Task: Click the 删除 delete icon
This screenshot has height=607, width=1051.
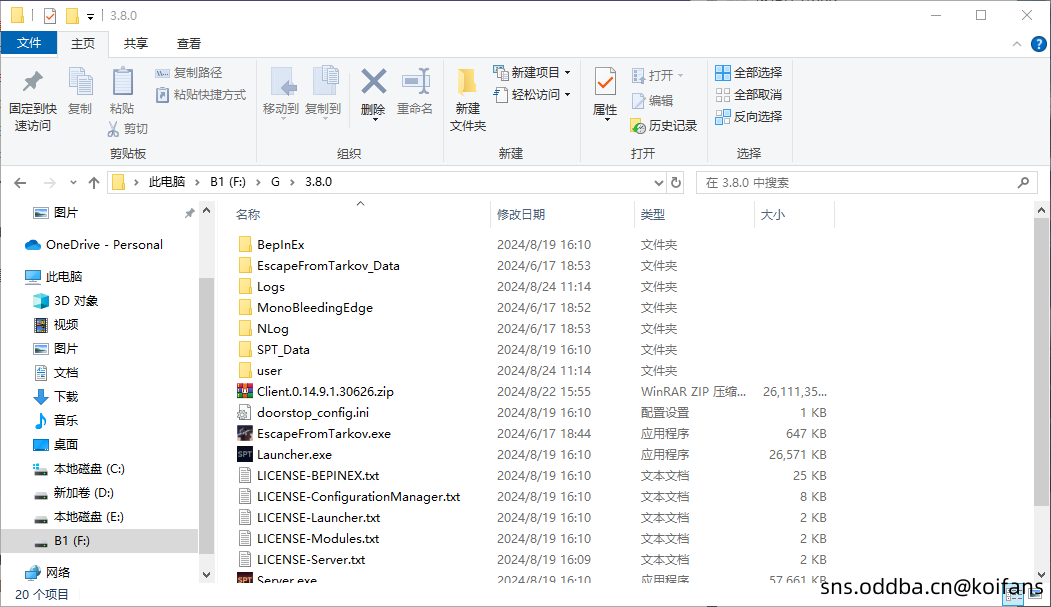Action: click(x=372, y=84)
